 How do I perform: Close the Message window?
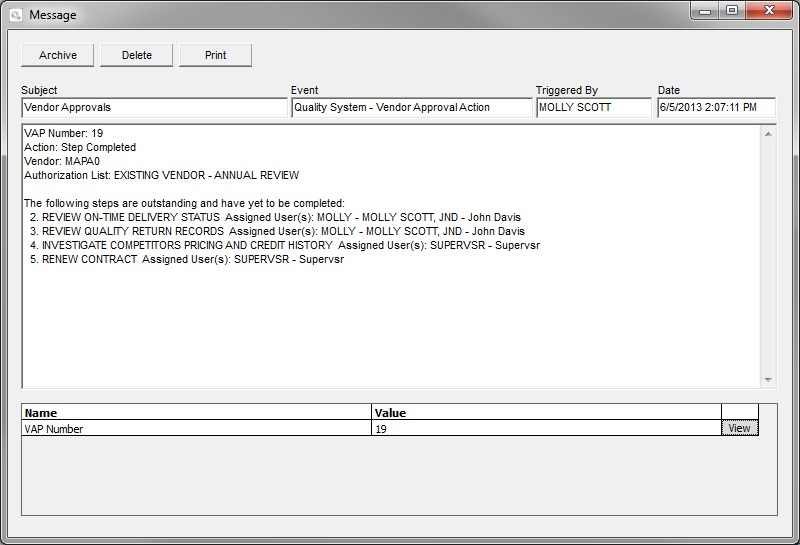tap(769, 11)
